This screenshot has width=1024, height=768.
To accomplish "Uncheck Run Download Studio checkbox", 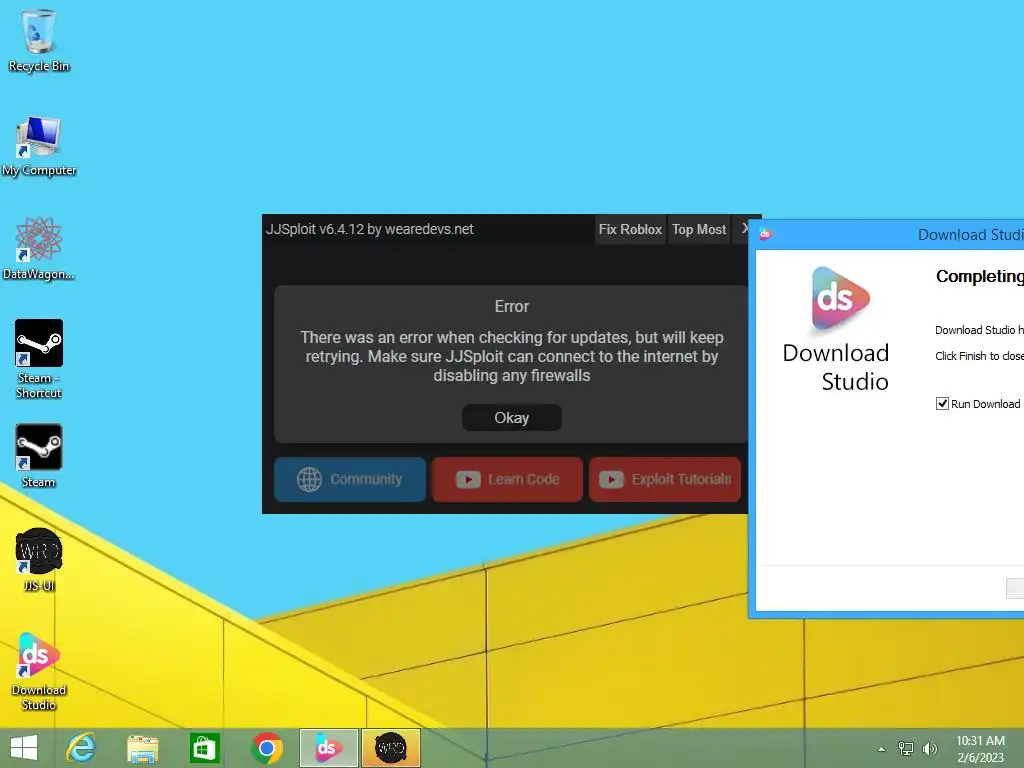I will pos(942,404).
